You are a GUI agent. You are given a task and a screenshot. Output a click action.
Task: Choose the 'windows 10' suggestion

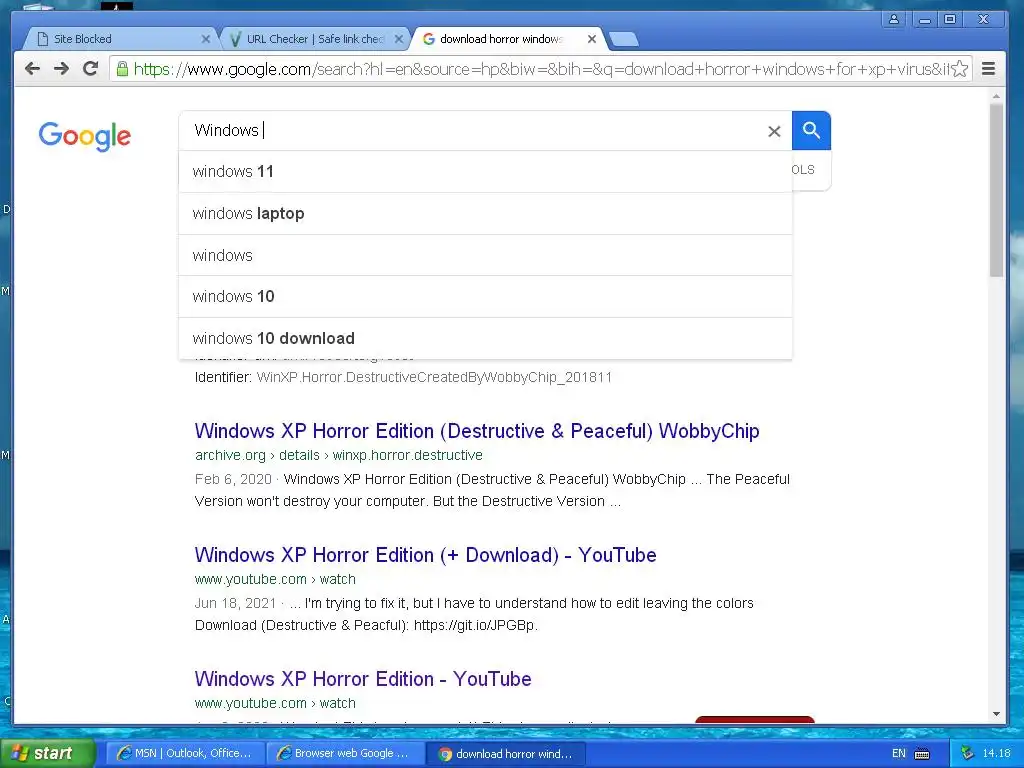coord(485,296)
